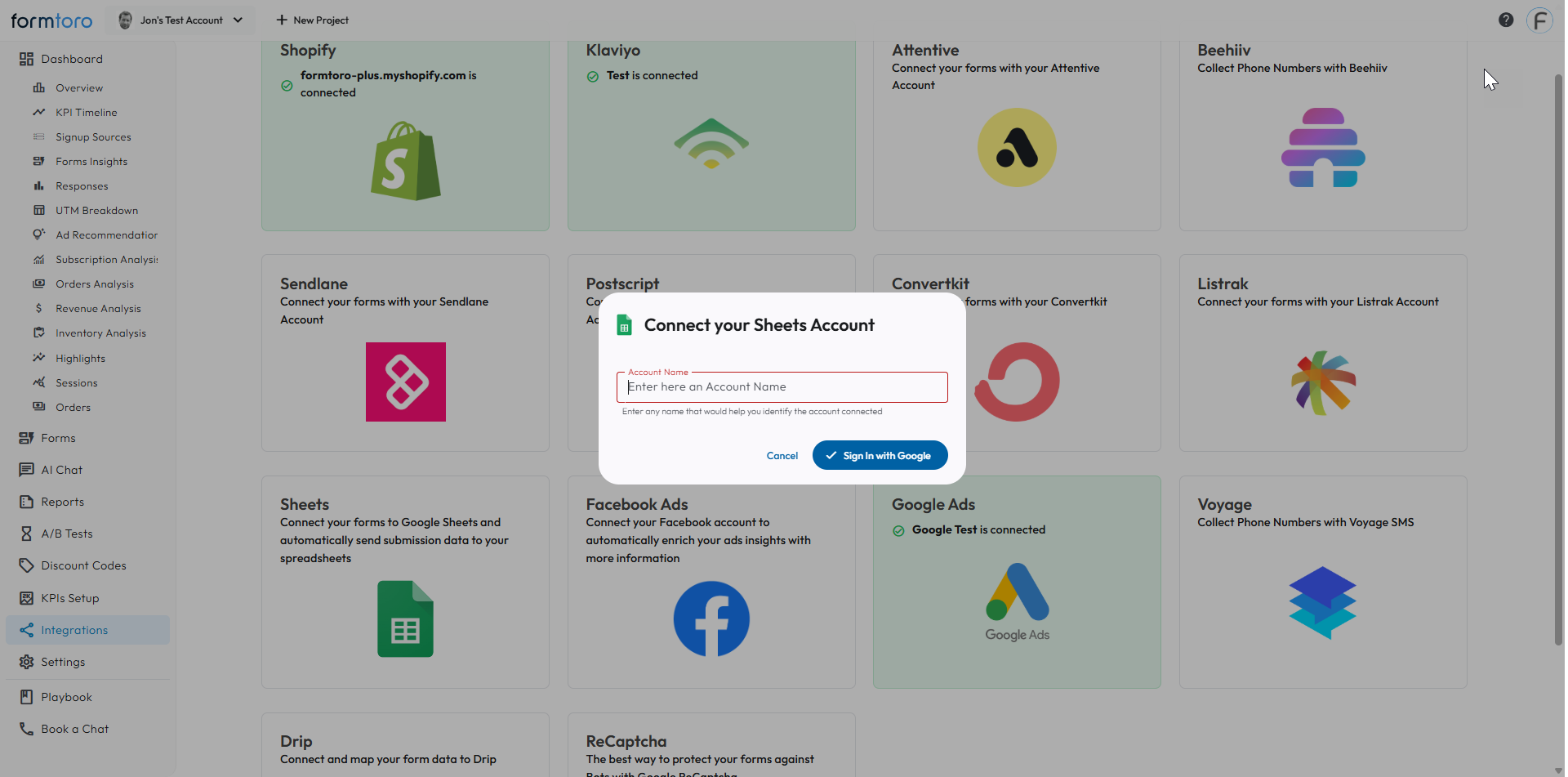Click New Project button label
The height and width of the screenshot is (777, 1568).
click(x=321, y=20)
